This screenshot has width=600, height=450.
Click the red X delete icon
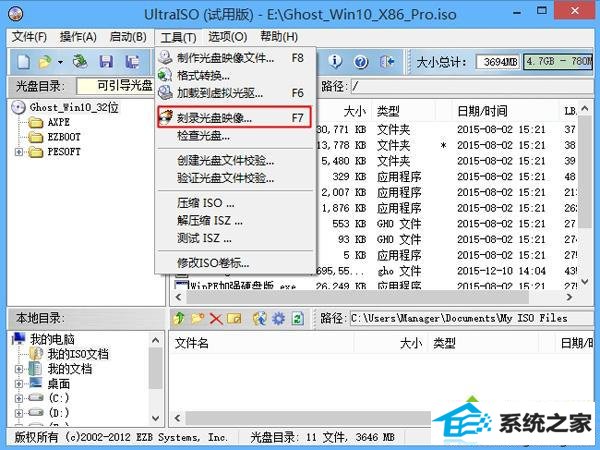pyautogui.click(x=216, y=319)
